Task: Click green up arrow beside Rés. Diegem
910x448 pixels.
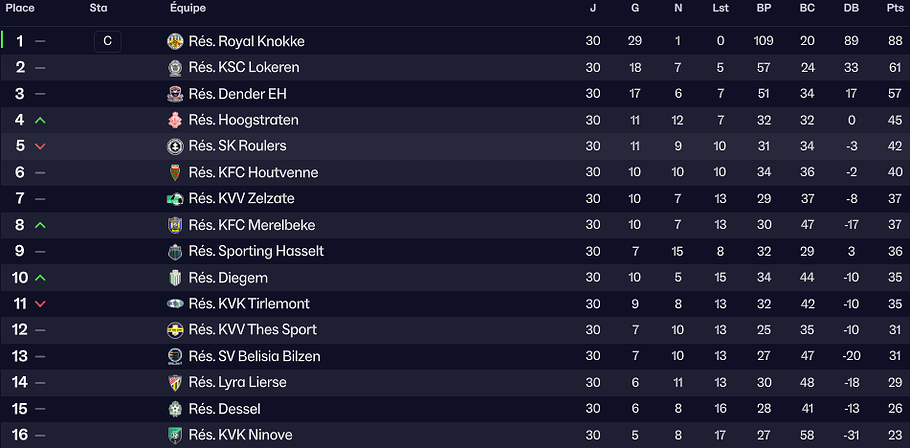Action: [40, 278]
